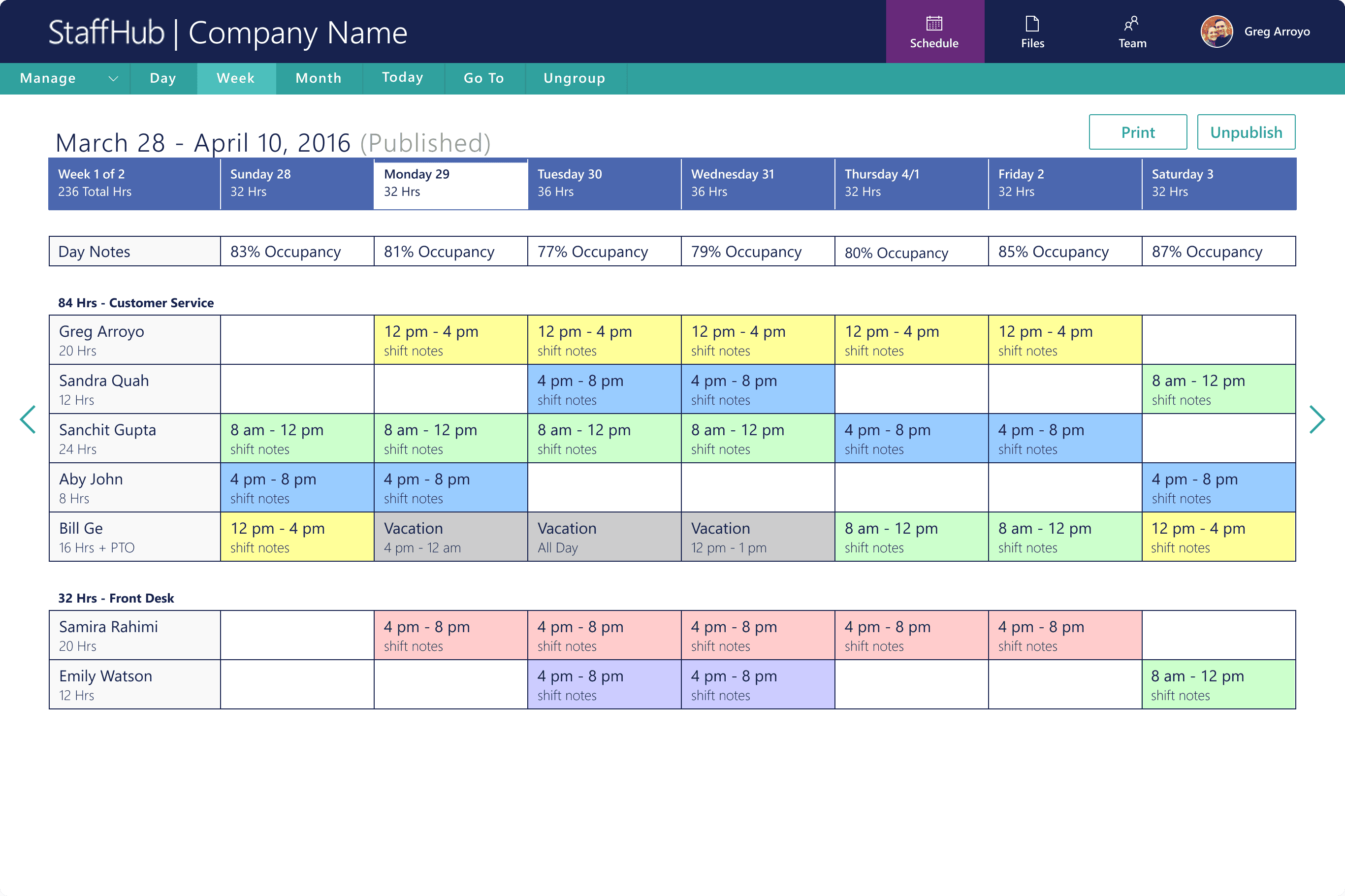Open Sandra Quah's Saturday 8 am - 12 pm shift

coord(1219,389)
